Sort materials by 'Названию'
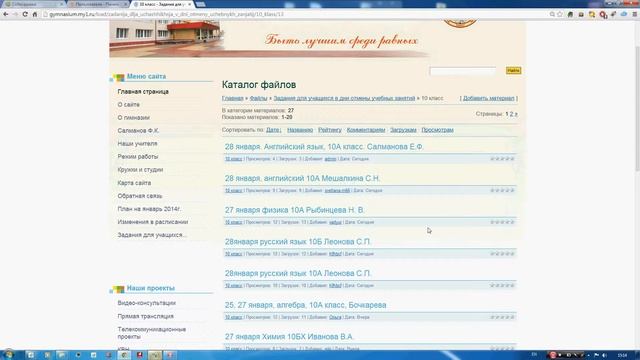This screenshot has width=640, height=360. (x=300, y=130)
